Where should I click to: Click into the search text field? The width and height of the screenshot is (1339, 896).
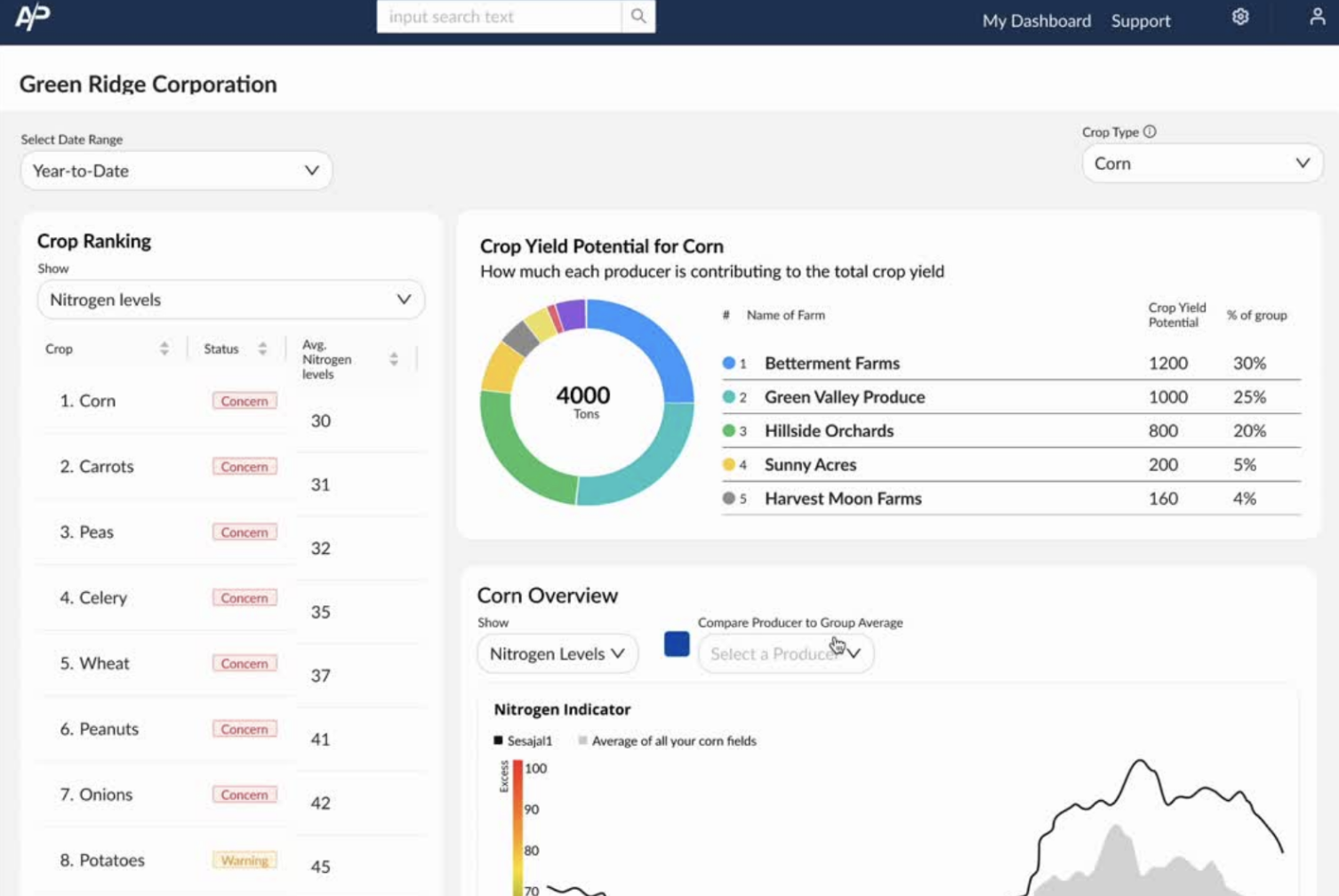pyautogui.click(x=498, y=17)
